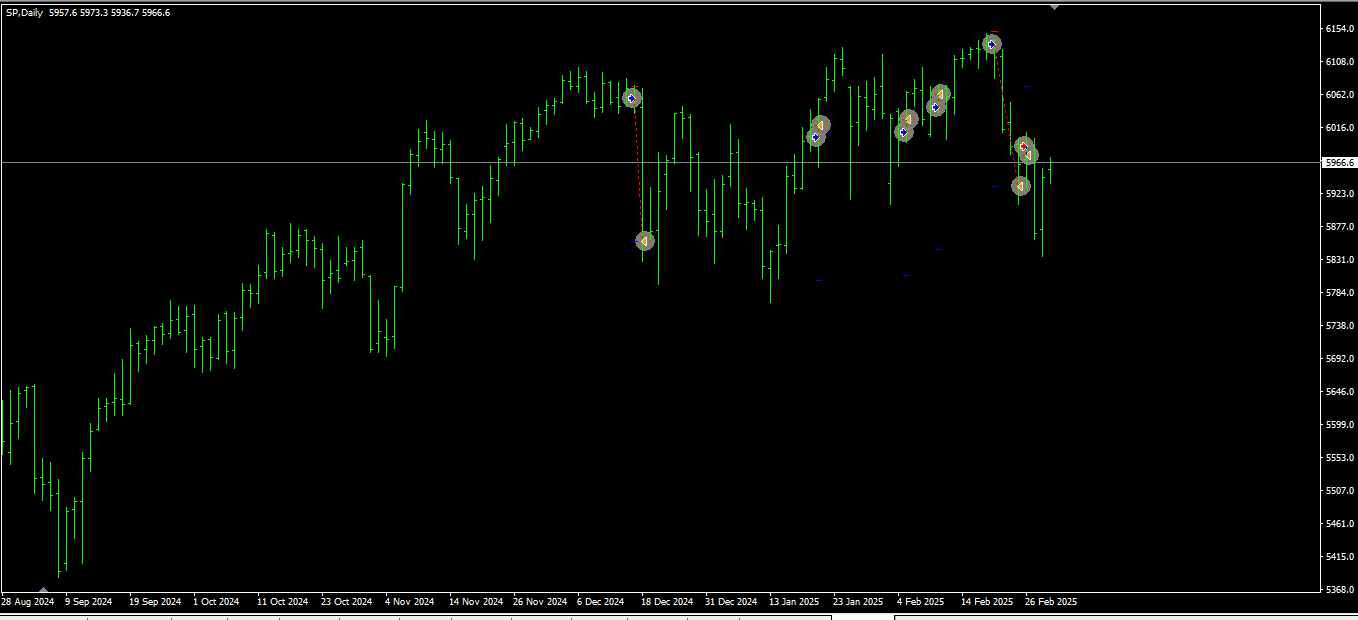
Task: Click the 5877.0 price scale label
Action: tap(1340, 227)
